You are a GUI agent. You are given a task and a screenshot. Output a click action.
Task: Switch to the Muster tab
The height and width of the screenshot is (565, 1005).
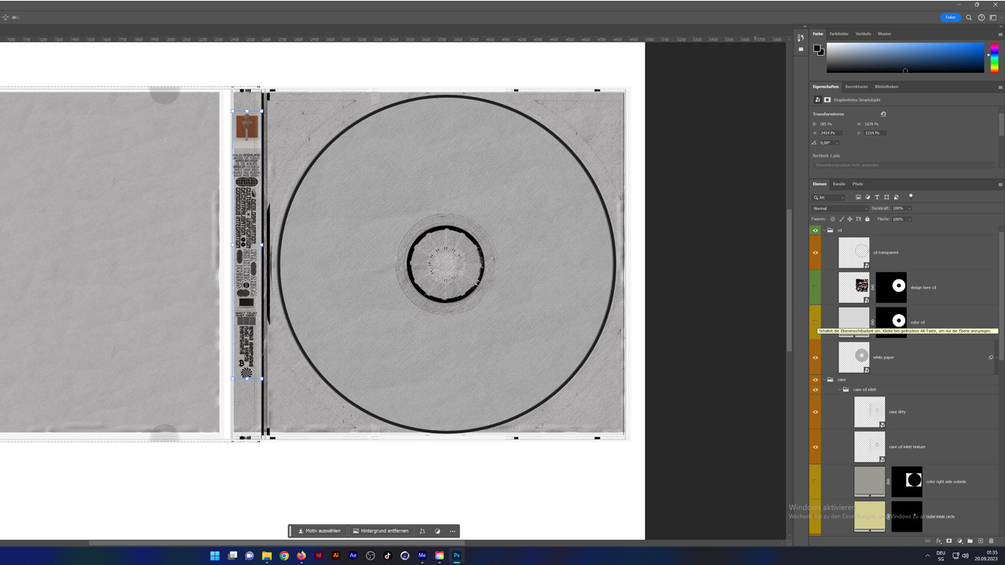pos(885,34)
